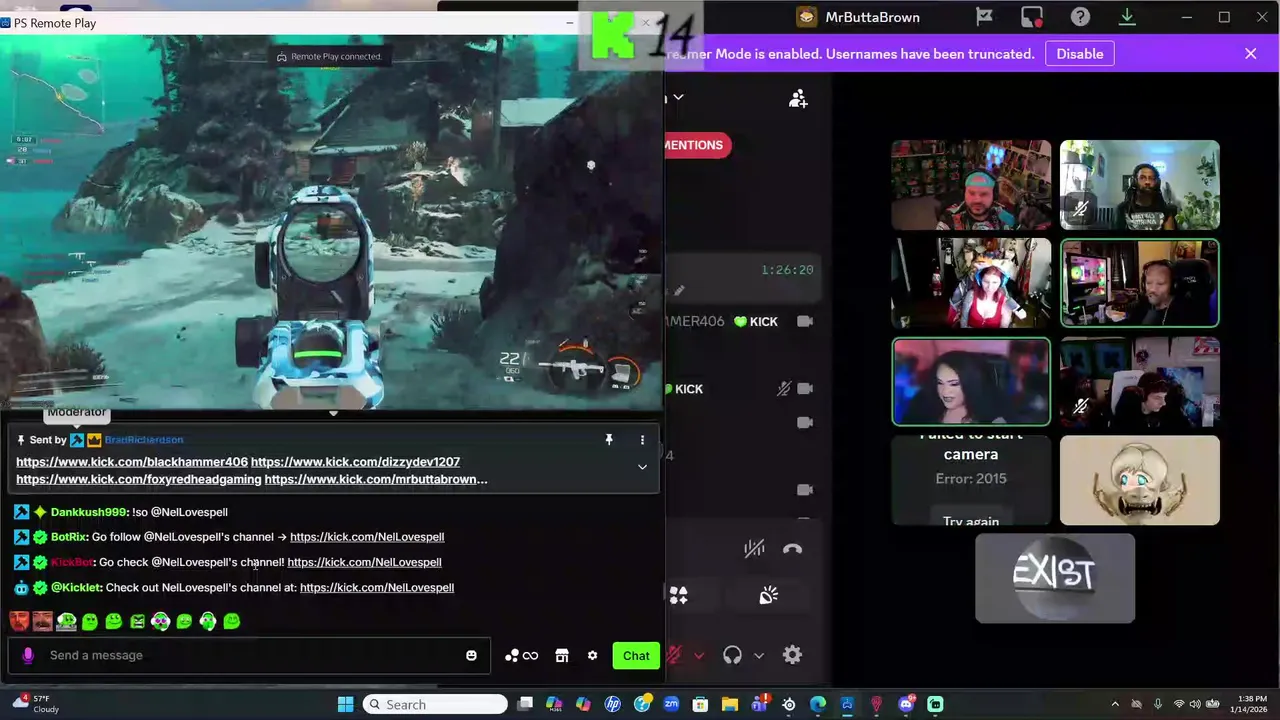Screen dimensions: 1280x720
Task: Open the NelLovespell link in the Kicklet message
Action: 377,588
